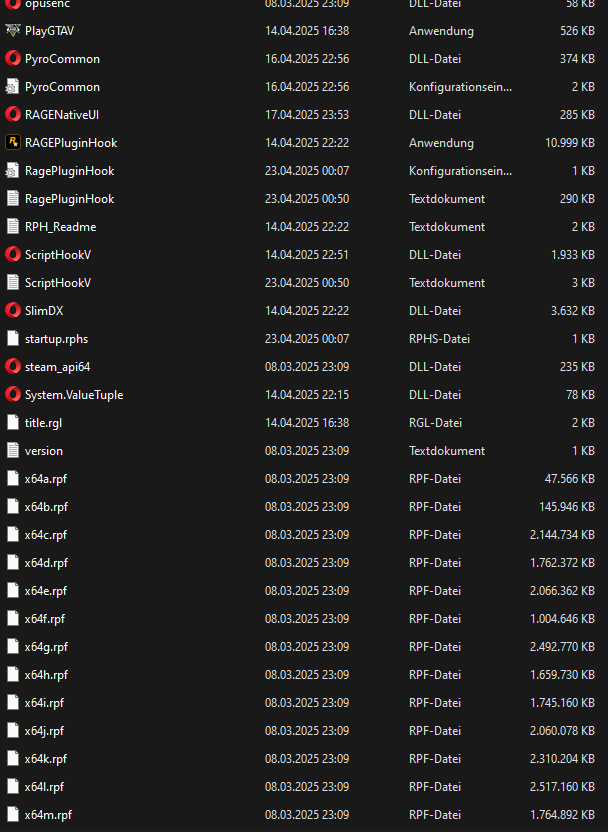Image resolution: width=608 pixels, height=832 pixels.
Task: Click the version file name
Action: click(x=44, y=451)
